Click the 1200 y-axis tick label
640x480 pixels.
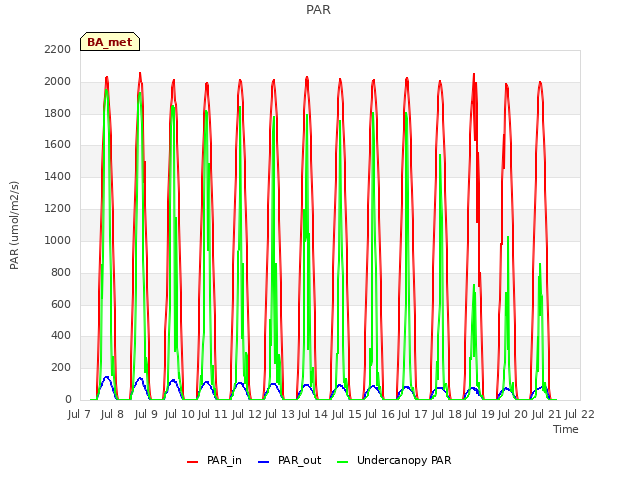[x=58, y=209]
